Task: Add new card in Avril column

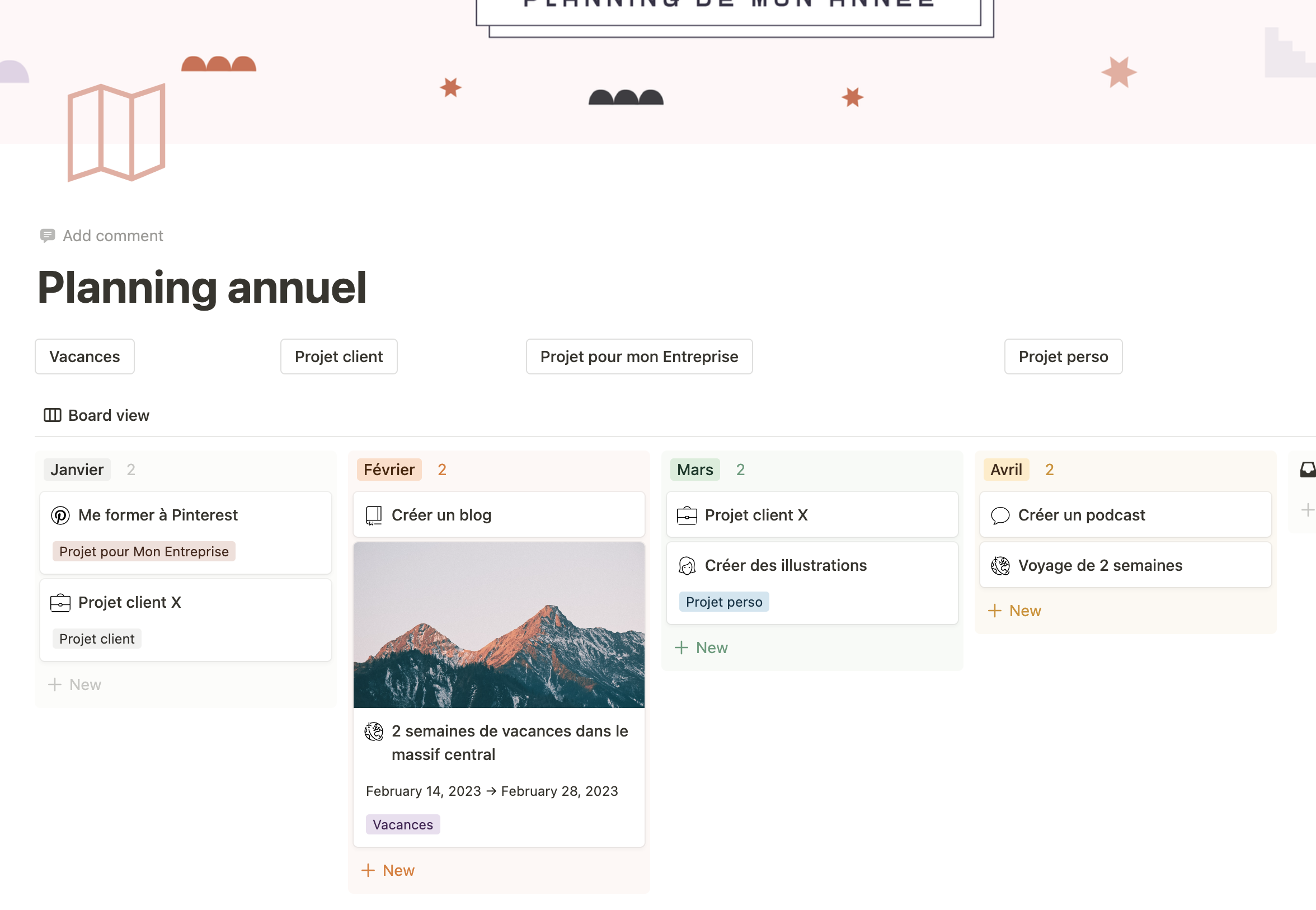Action: point(1014,611)
